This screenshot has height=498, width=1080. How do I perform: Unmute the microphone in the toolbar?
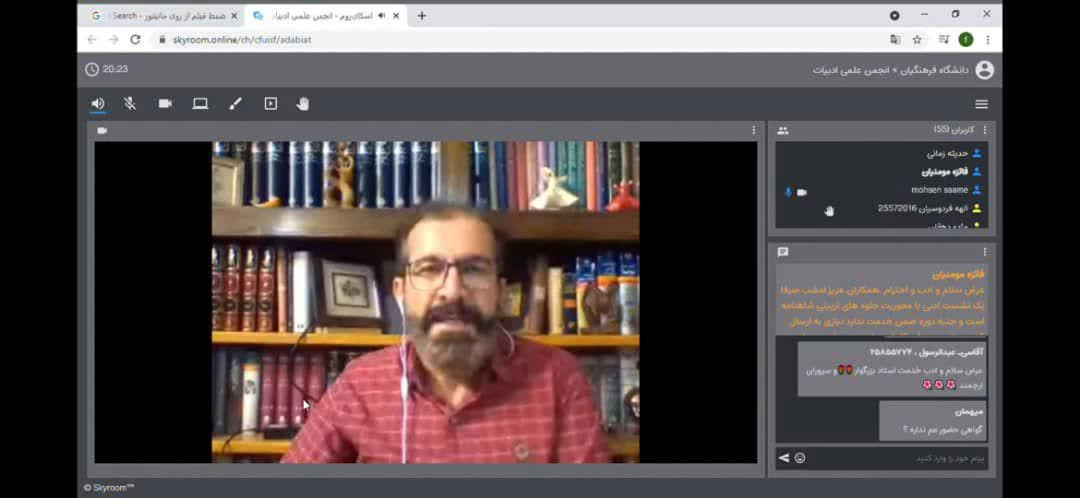point(130,104)
